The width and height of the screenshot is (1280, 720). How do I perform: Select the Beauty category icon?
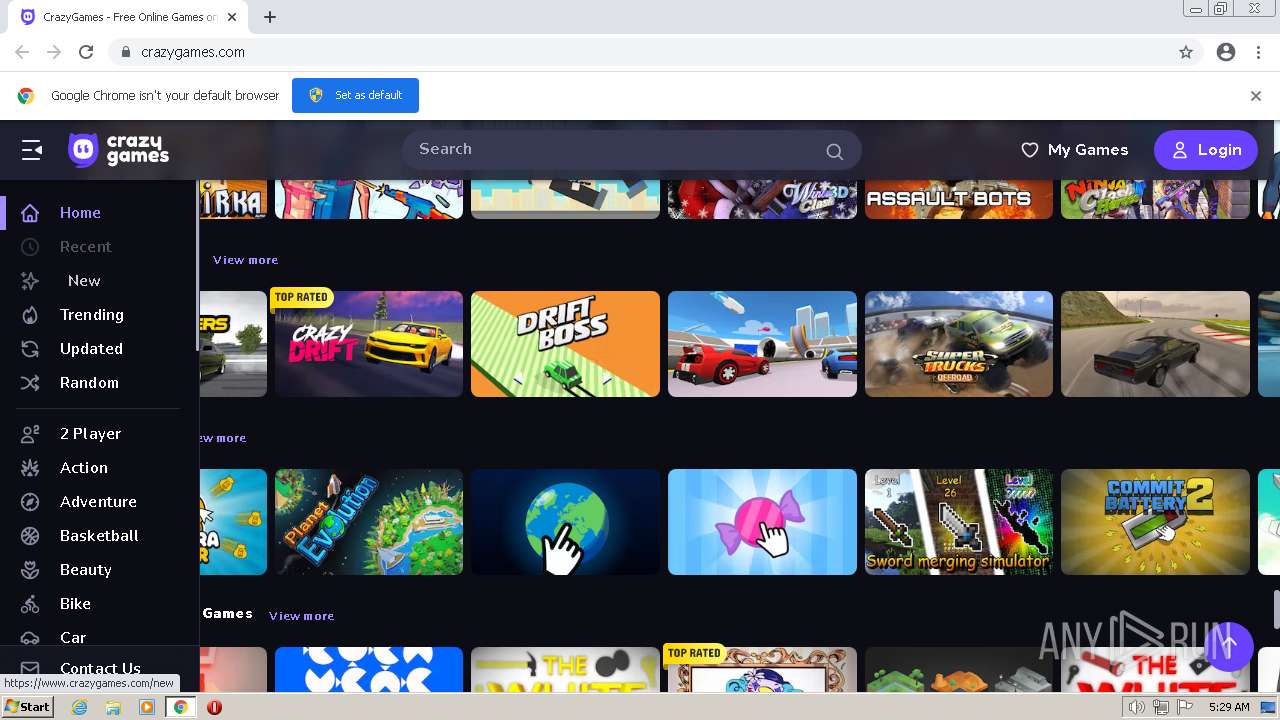tap(30, 570)
